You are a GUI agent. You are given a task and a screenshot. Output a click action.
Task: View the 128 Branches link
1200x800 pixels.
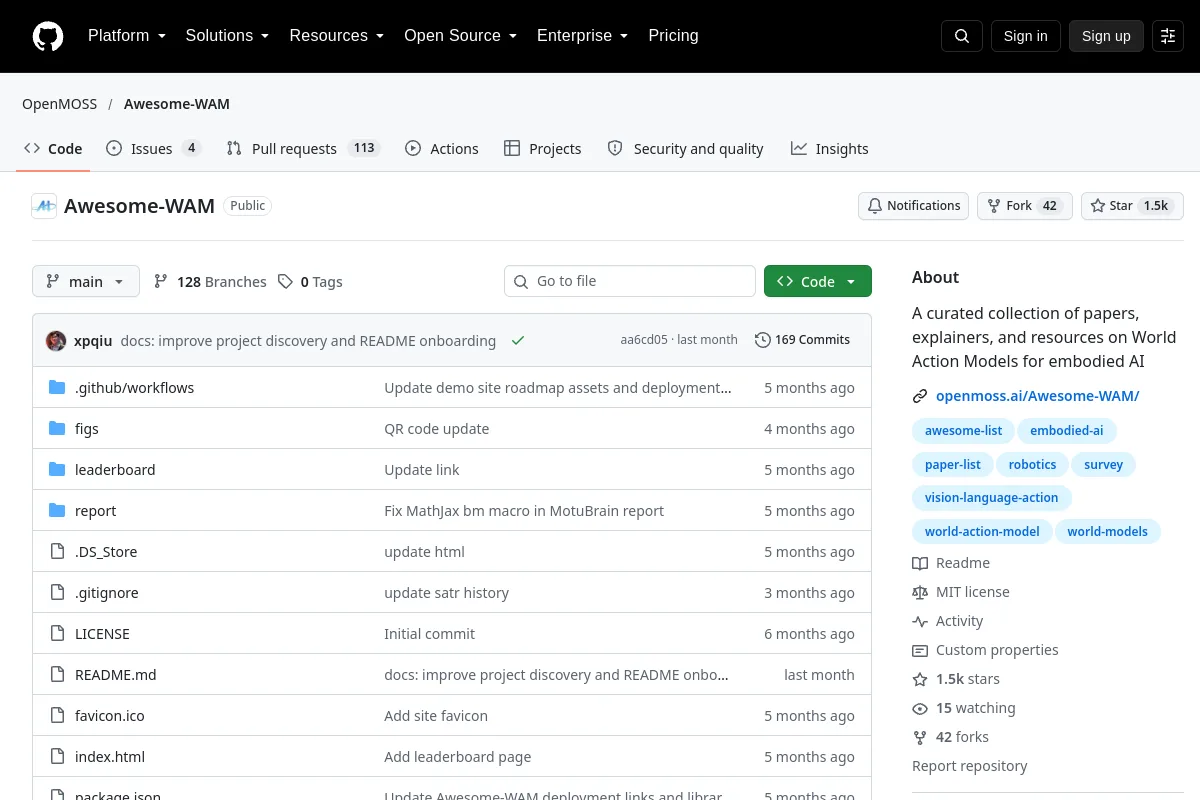210,282
